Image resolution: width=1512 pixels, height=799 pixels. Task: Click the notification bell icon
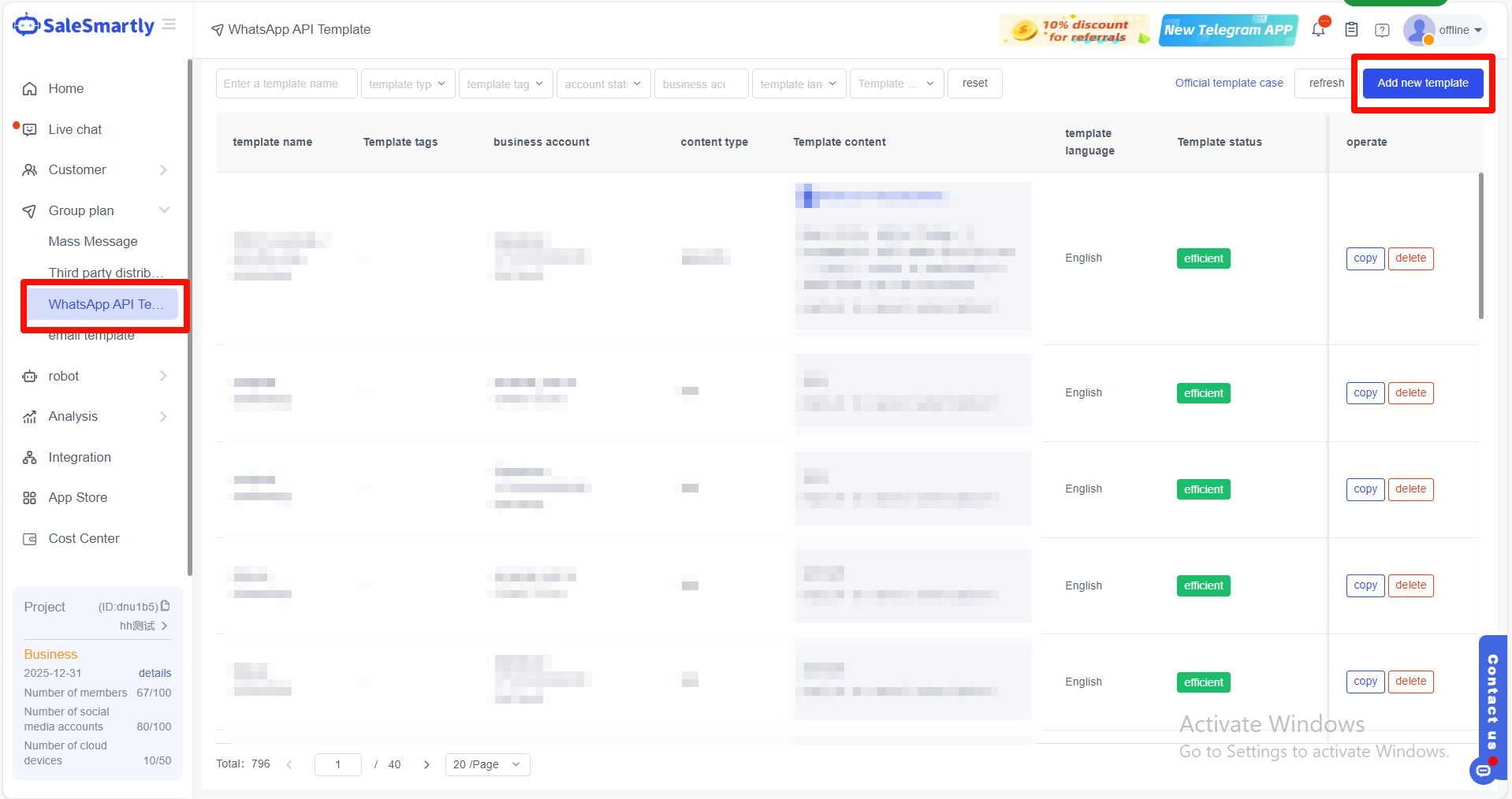click(1318, 30)
